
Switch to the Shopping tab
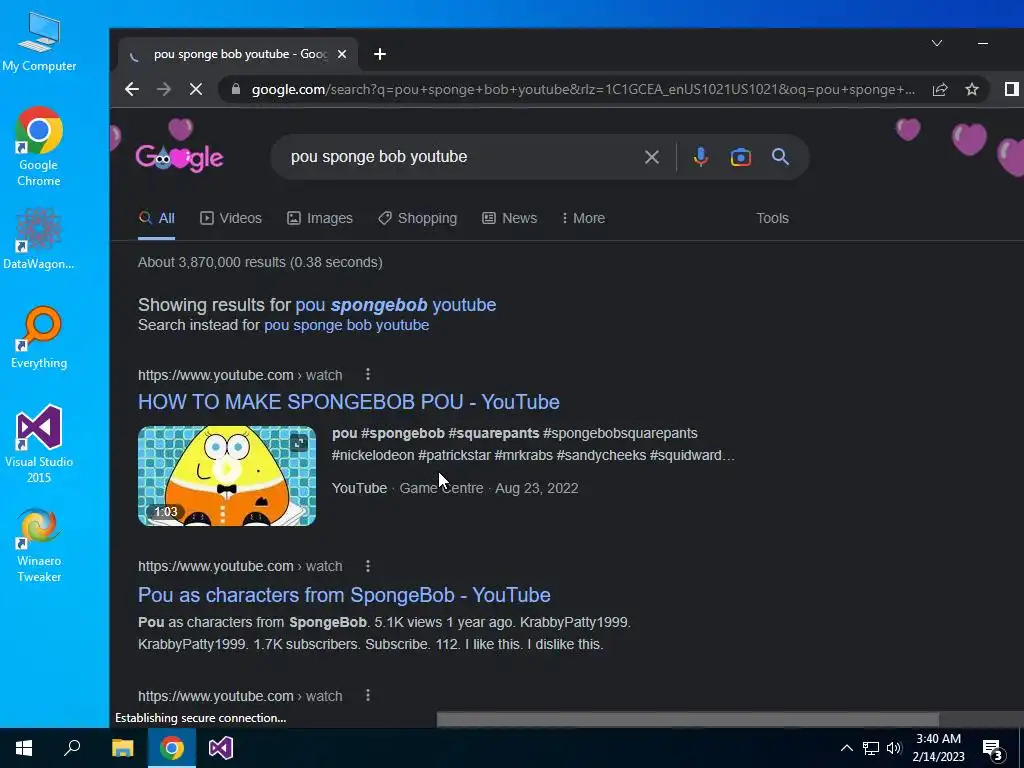418,218
